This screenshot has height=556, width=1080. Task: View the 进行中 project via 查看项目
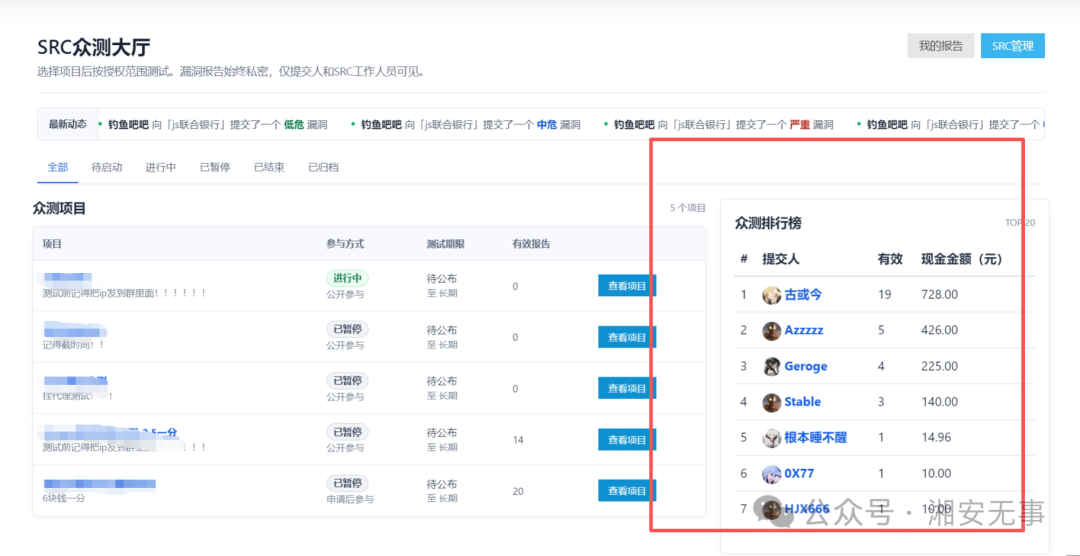627,286
